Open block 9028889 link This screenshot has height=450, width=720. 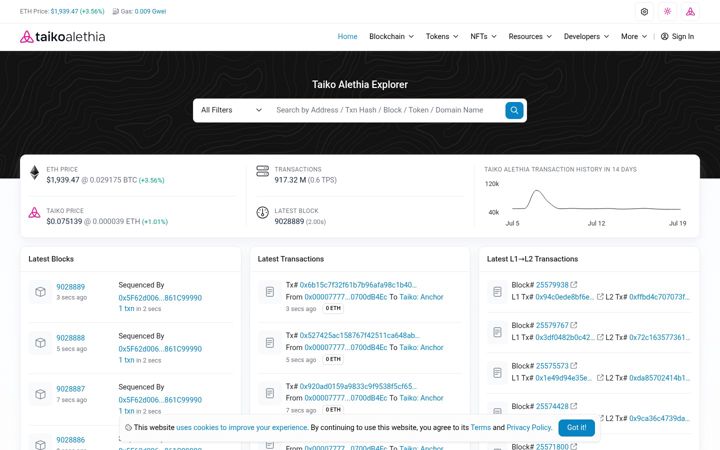[x=70, y=287]
